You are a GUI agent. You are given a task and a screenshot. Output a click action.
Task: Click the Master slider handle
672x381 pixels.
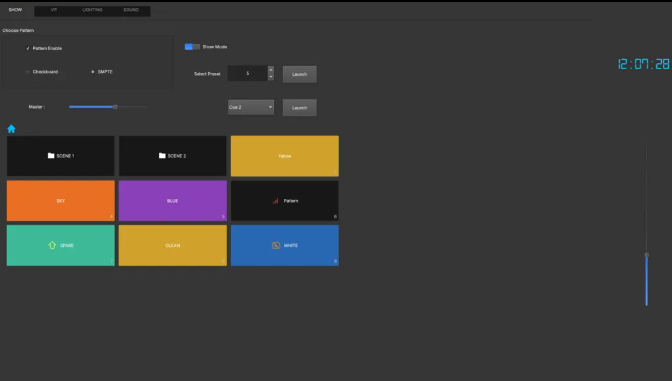(x=115, y=107)
